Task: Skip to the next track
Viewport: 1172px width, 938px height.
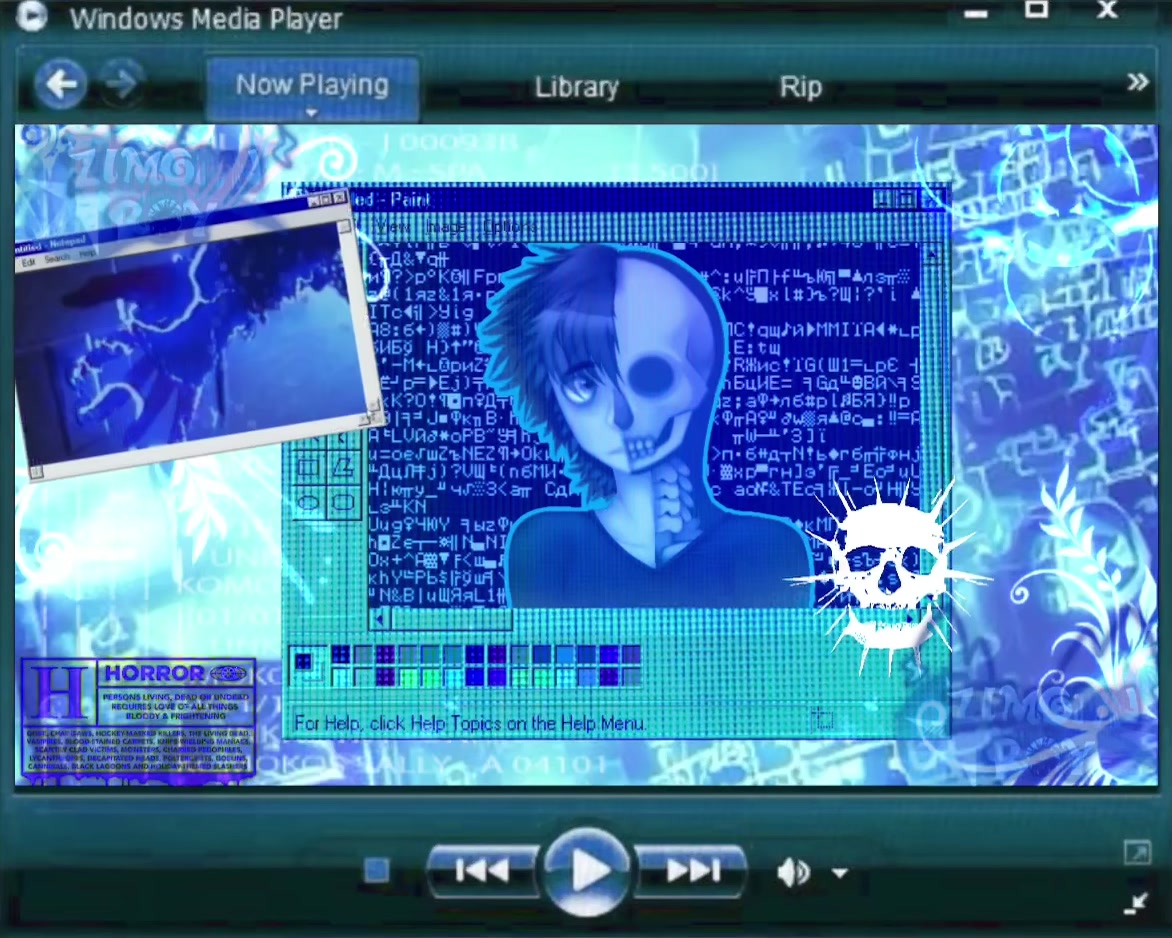Action: coord(691,871)
